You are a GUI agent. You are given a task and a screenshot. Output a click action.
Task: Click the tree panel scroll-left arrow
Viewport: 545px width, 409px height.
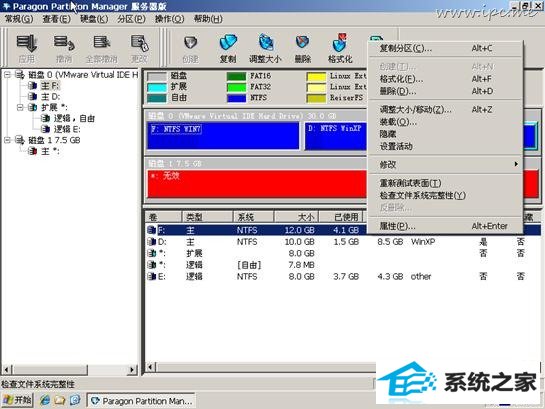(7, 370)
